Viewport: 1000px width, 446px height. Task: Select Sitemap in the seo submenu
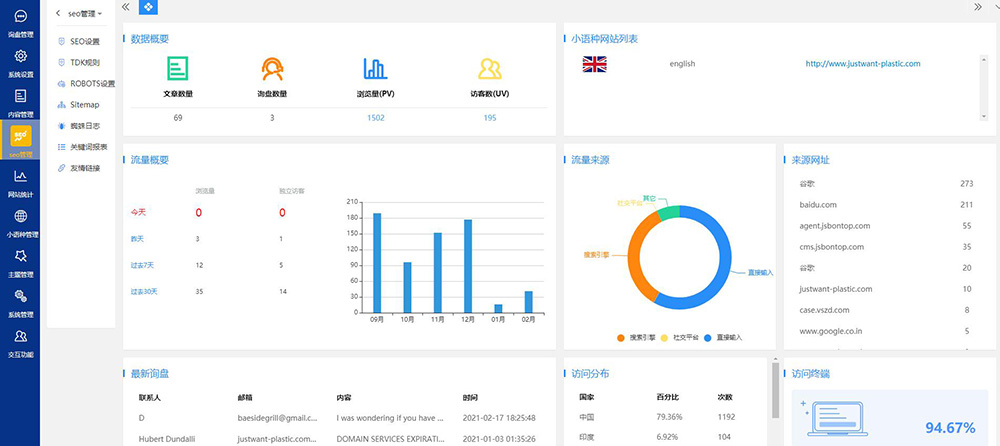pos(83,104)
